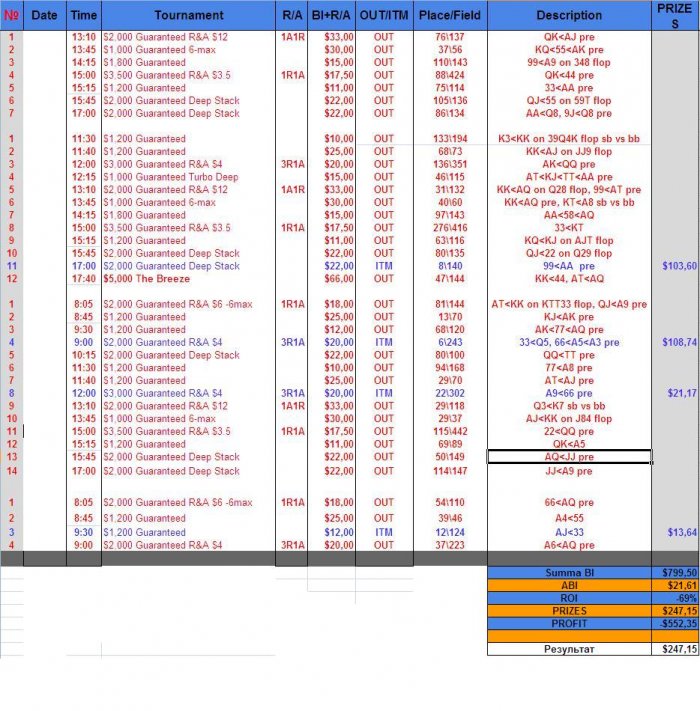
Task: Select the R/A column header
Action: pyautogui.click(x=292, y=15)
